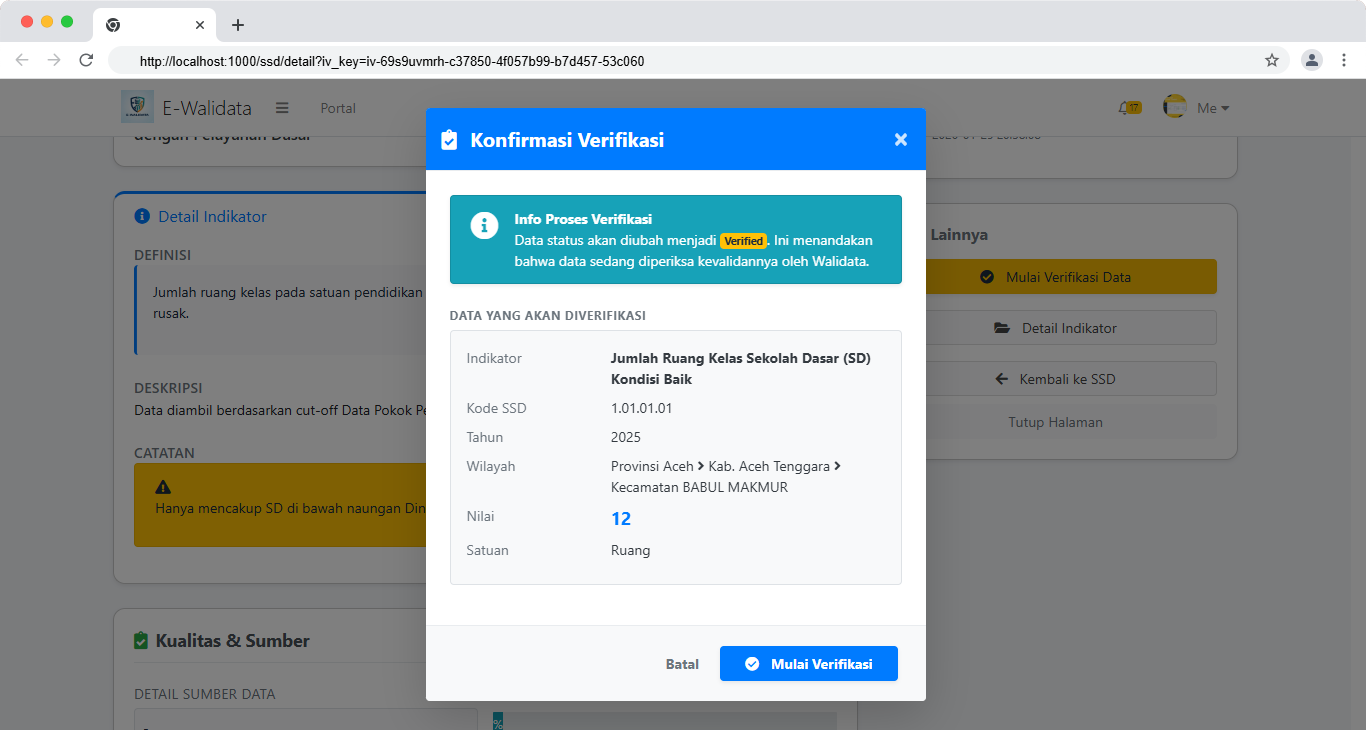Open the hamburger sidebar menu

(282, 108)
